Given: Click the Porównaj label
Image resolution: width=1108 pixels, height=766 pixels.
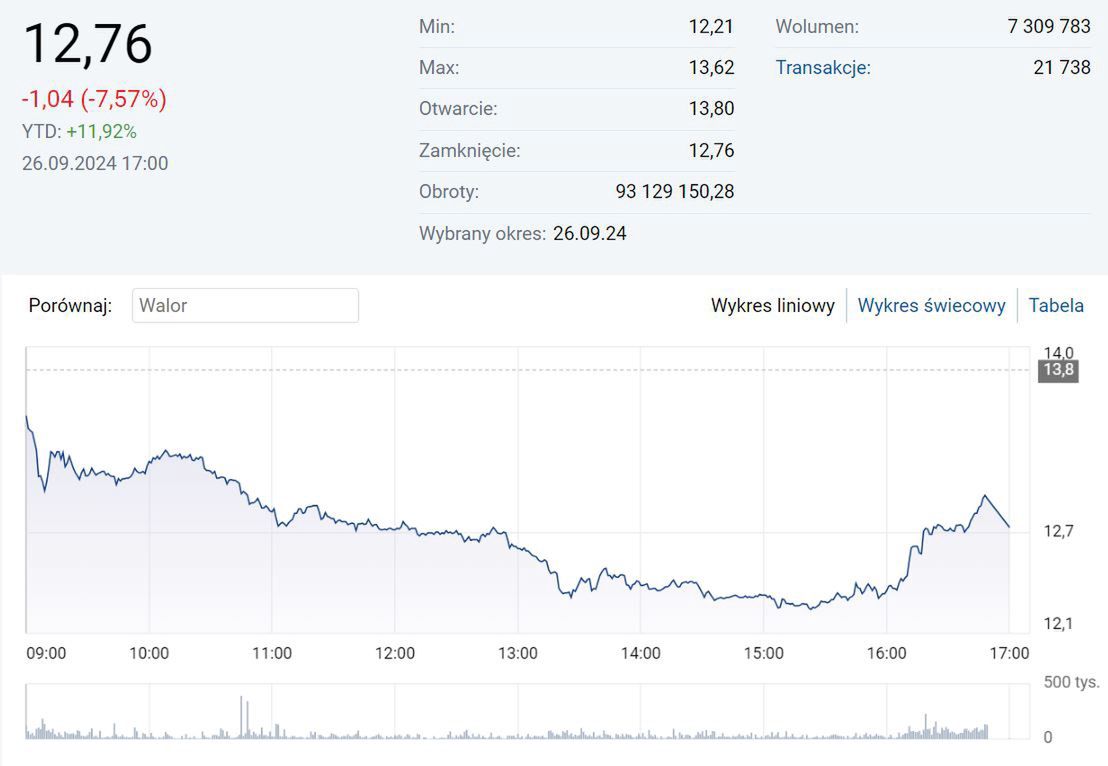Looking at the screenshot, I should point(70,306).
